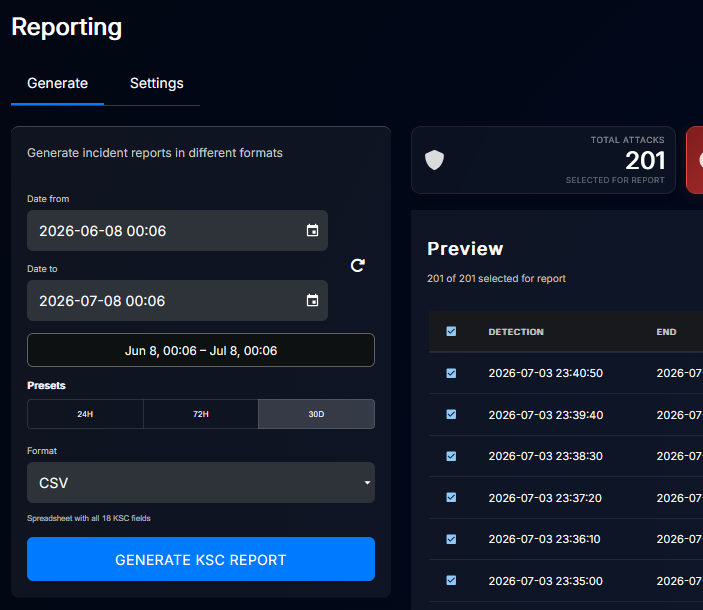703x610 pixels.
Task: Click detection time 2026-07-03 23:35:00
Action: [x=546, y=581]
